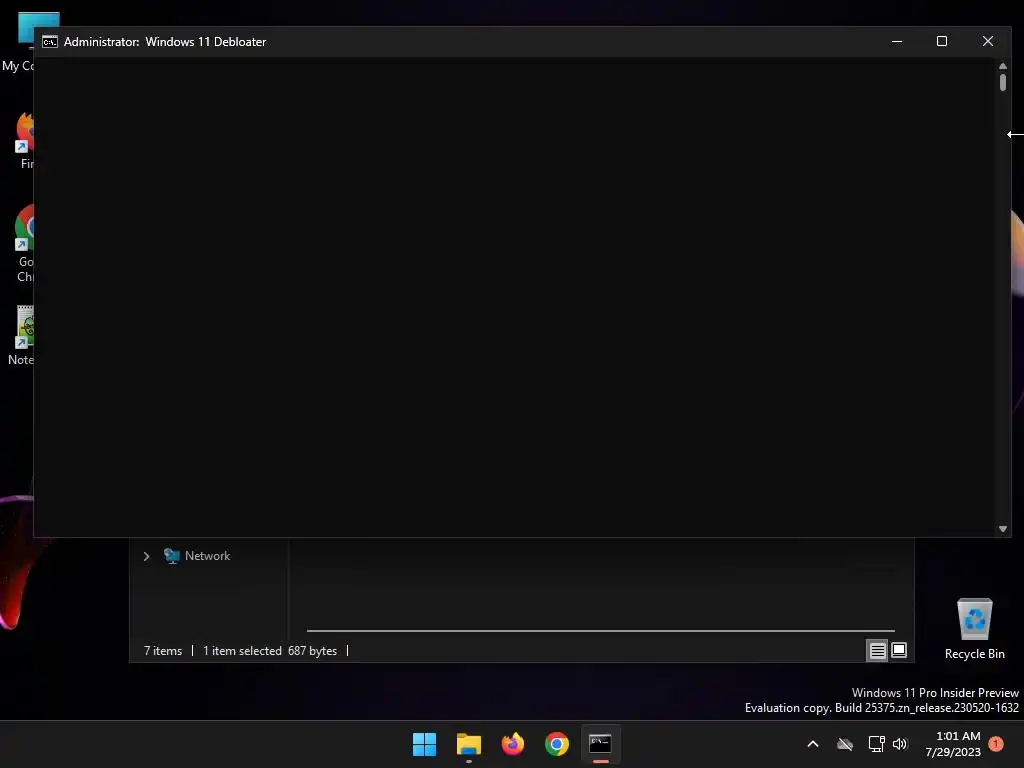Open File Explorer from the taskbar
Image resolution: width=1024 pixels, height=768 pixels.
coord(469,744)
